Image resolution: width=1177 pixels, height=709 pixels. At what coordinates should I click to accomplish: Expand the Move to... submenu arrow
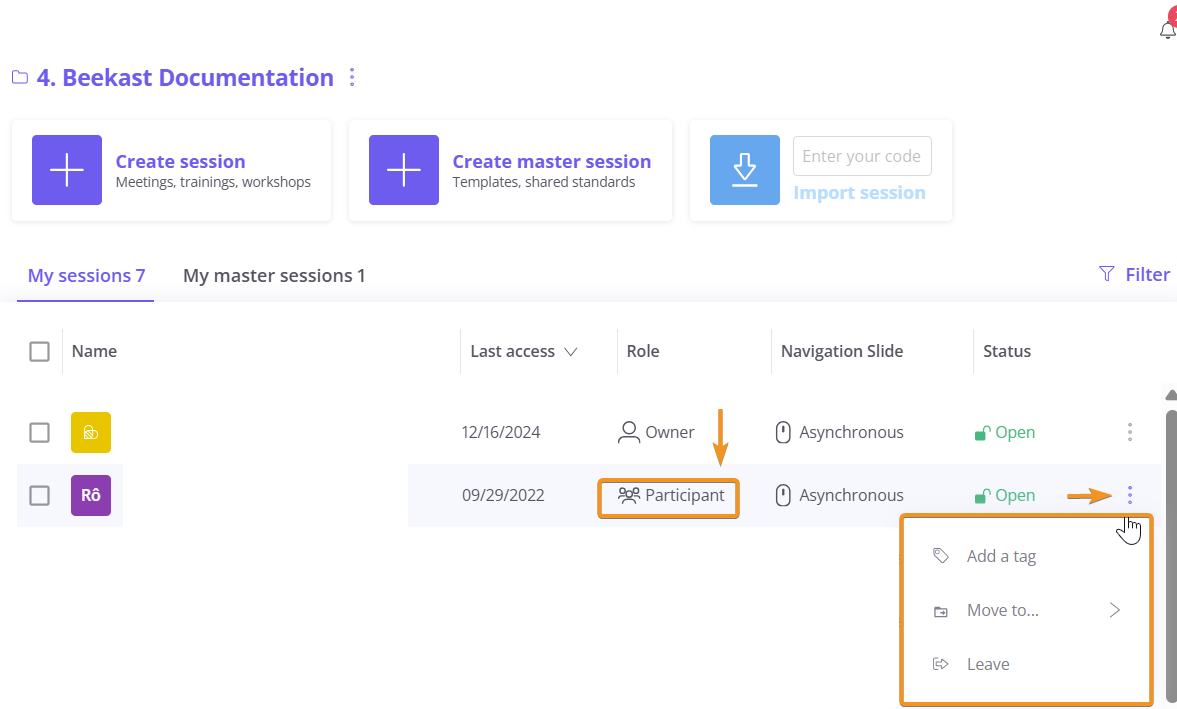1115,610
